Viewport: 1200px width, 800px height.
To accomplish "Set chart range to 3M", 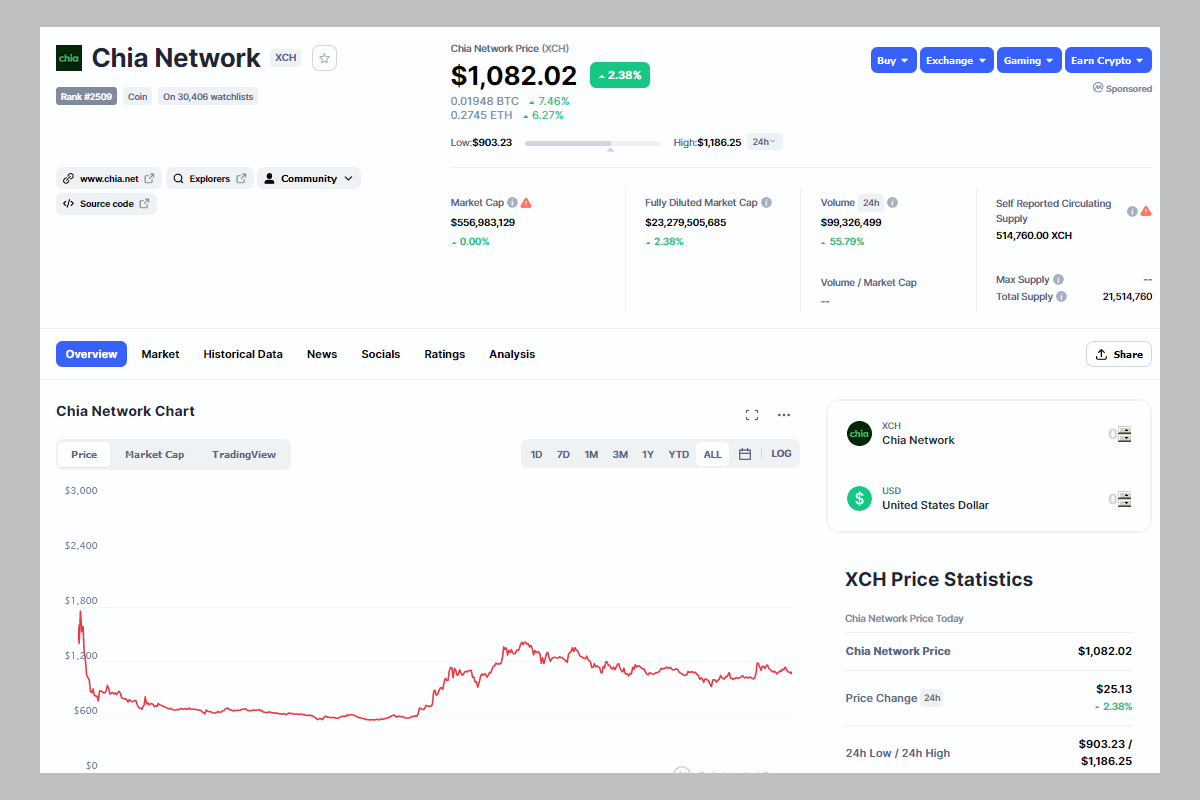I will point(620,454).
